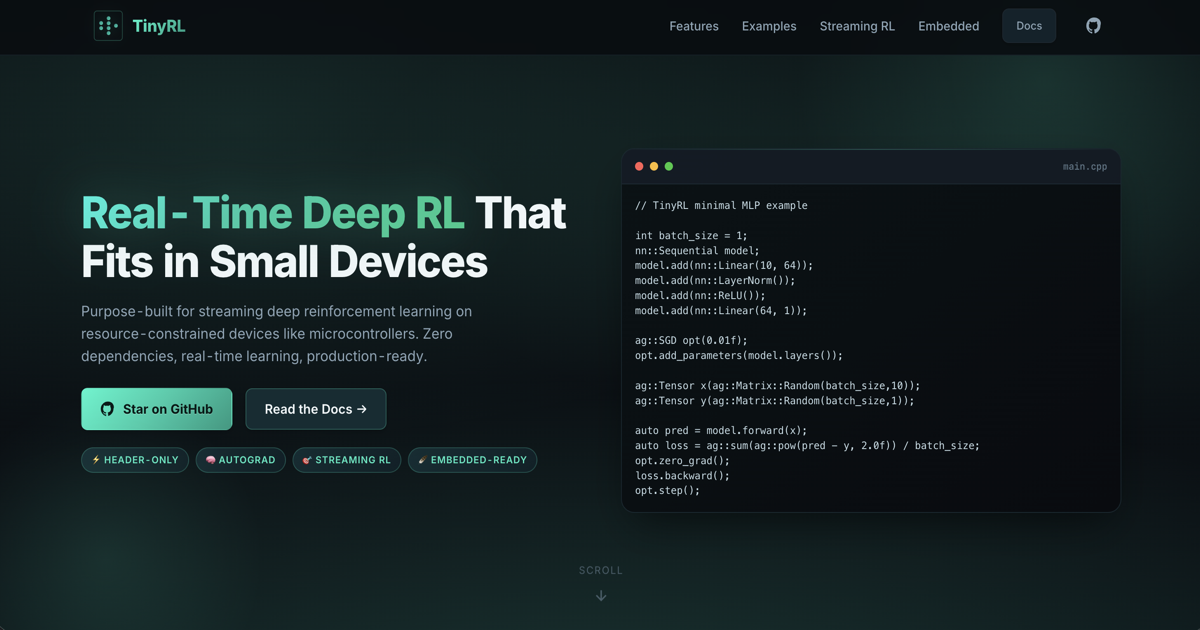The height and width of the screenshot is (630, 1200).
Task: Click the "opt.add_parameters(model.layers());" line
Action: 739,355
